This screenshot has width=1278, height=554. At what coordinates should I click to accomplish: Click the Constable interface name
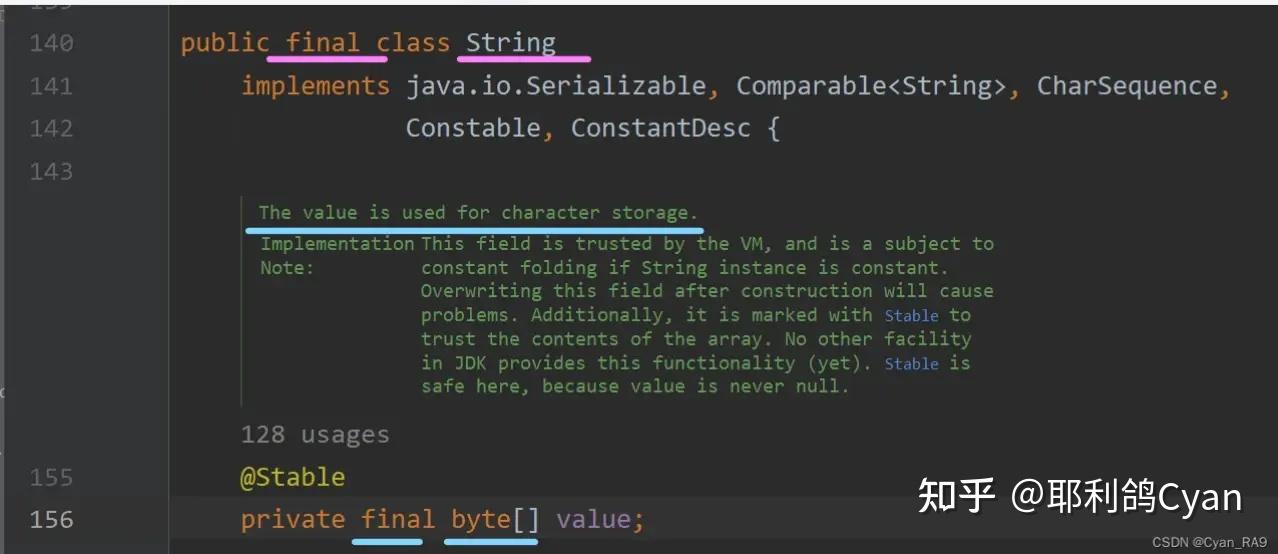pos(473,128)
